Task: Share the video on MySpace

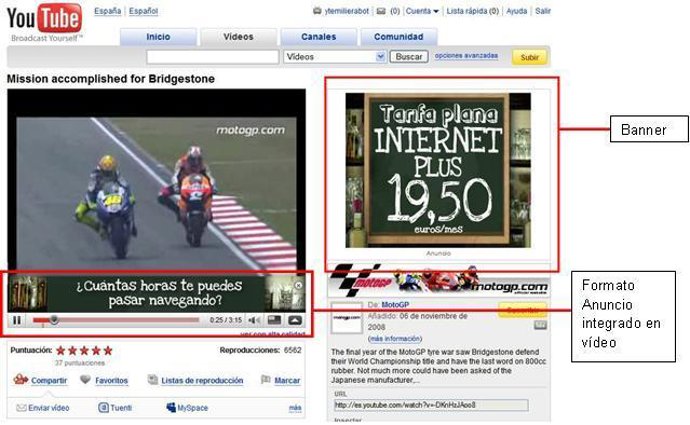Action: coord(187,408)
